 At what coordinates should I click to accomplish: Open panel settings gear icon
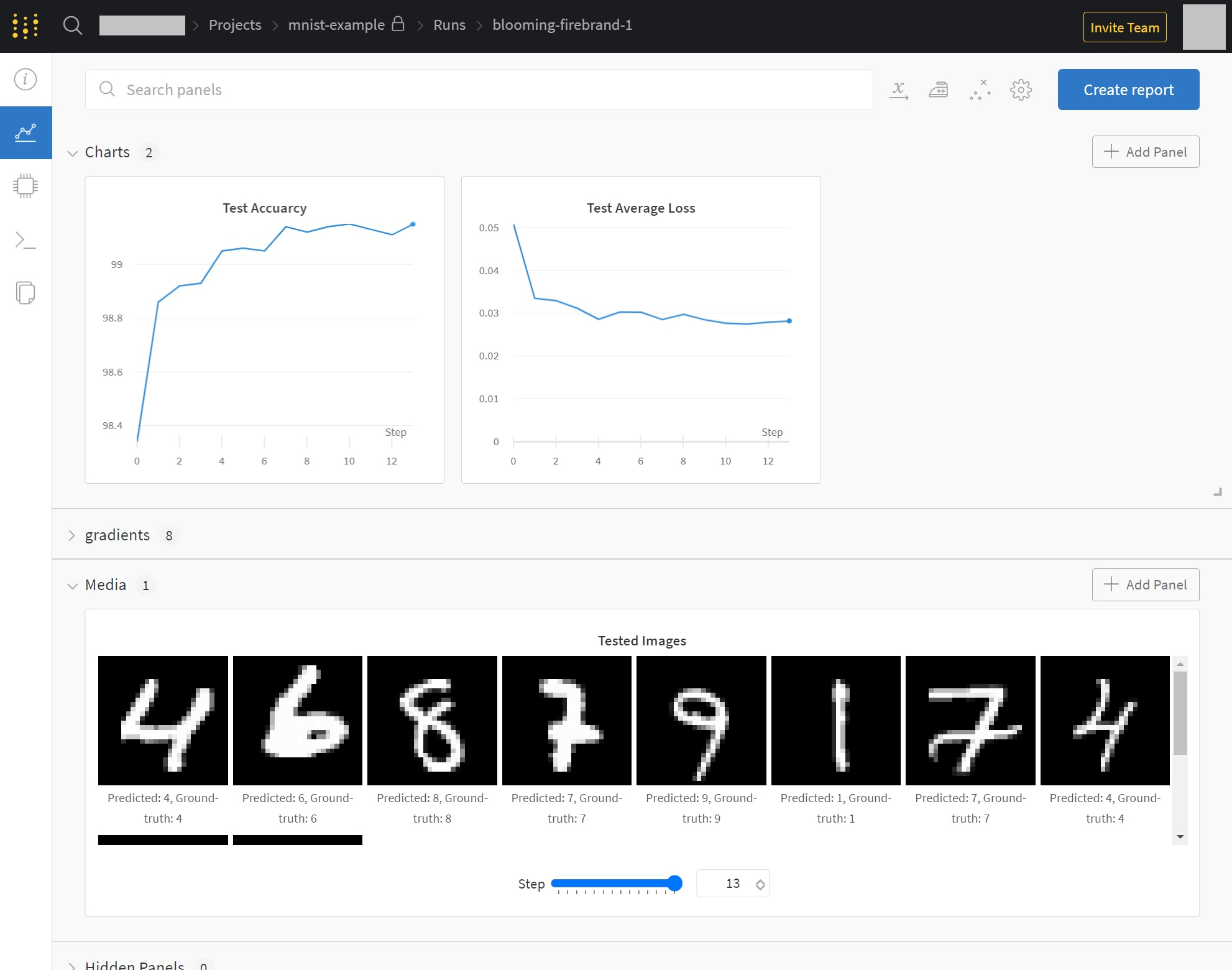coord(1021,90)
